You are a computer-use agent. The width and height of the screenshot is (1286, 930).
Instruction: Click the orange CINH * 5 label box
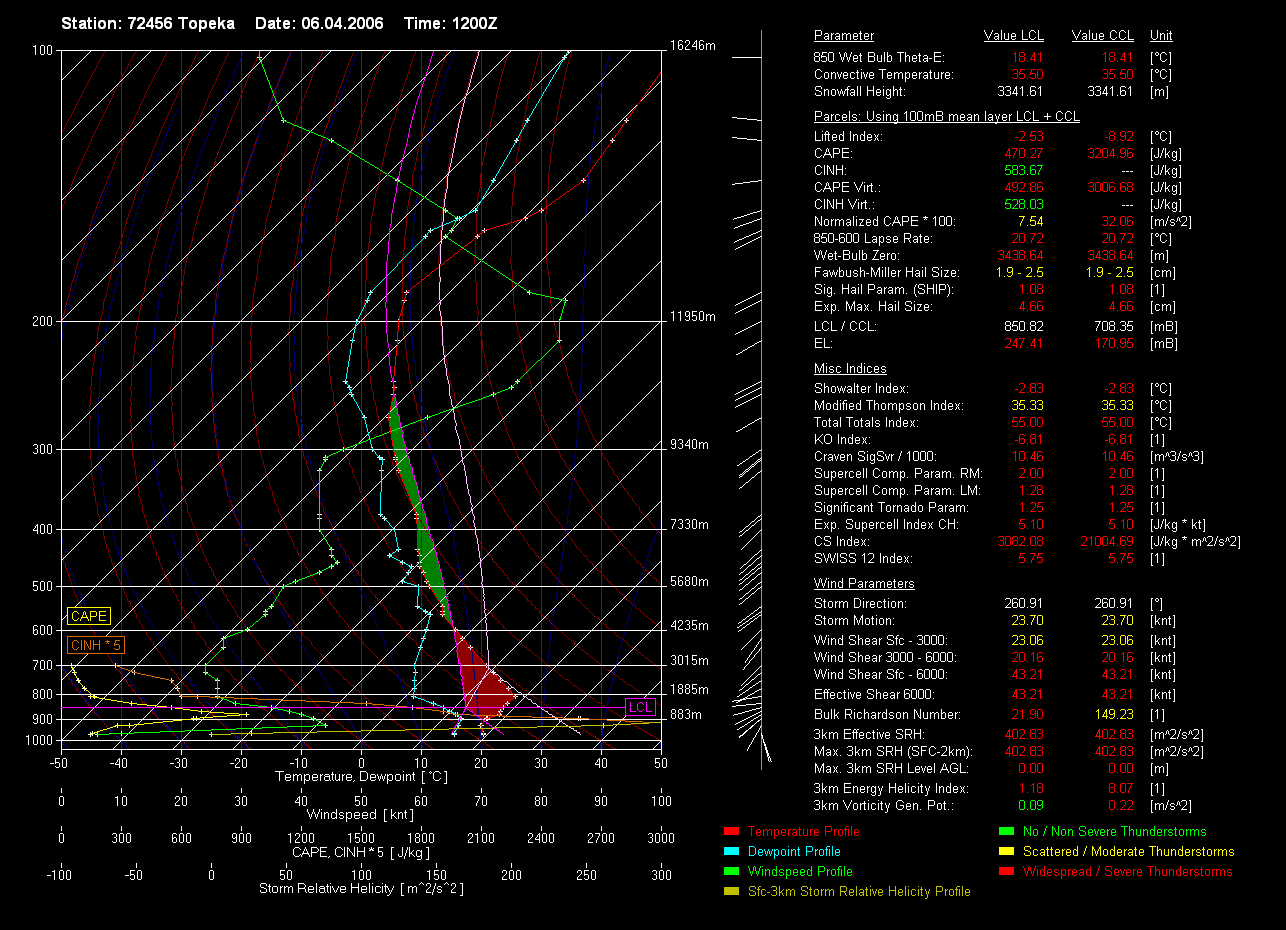[x=96, y=645]
